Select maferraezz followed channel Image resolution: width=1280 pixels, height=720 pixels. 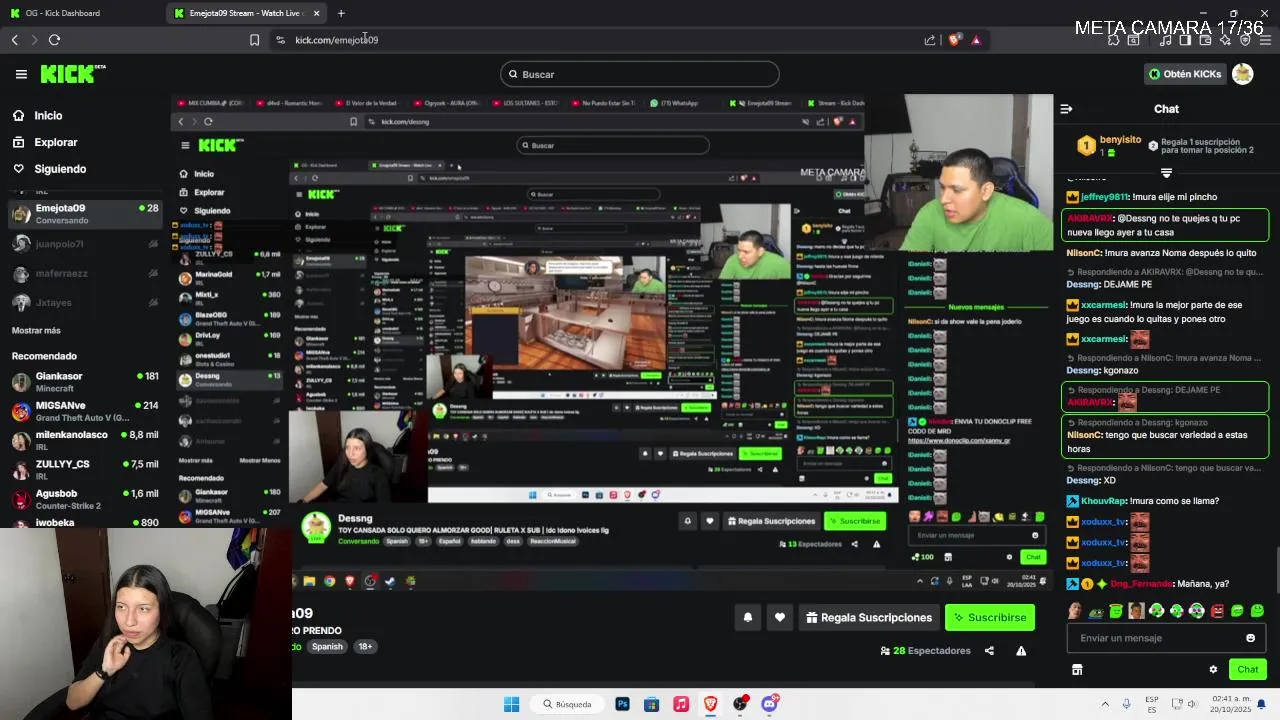click(x=84, y=273)
